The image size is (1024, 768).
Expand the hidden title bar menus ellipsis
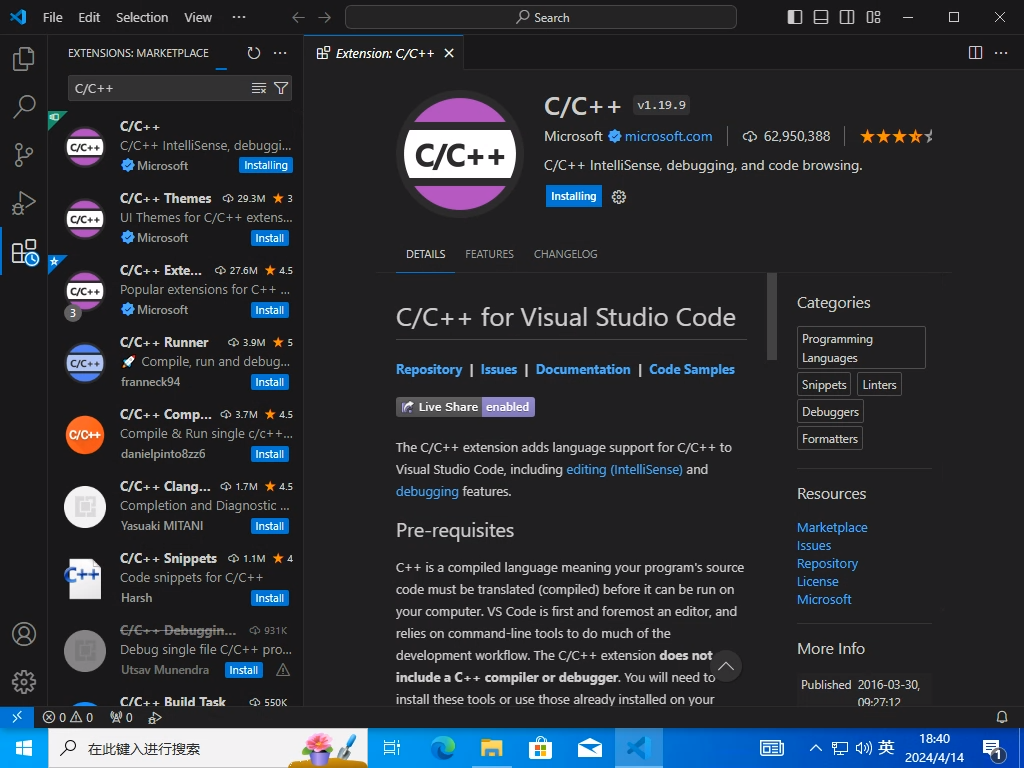tap(238, 17)
